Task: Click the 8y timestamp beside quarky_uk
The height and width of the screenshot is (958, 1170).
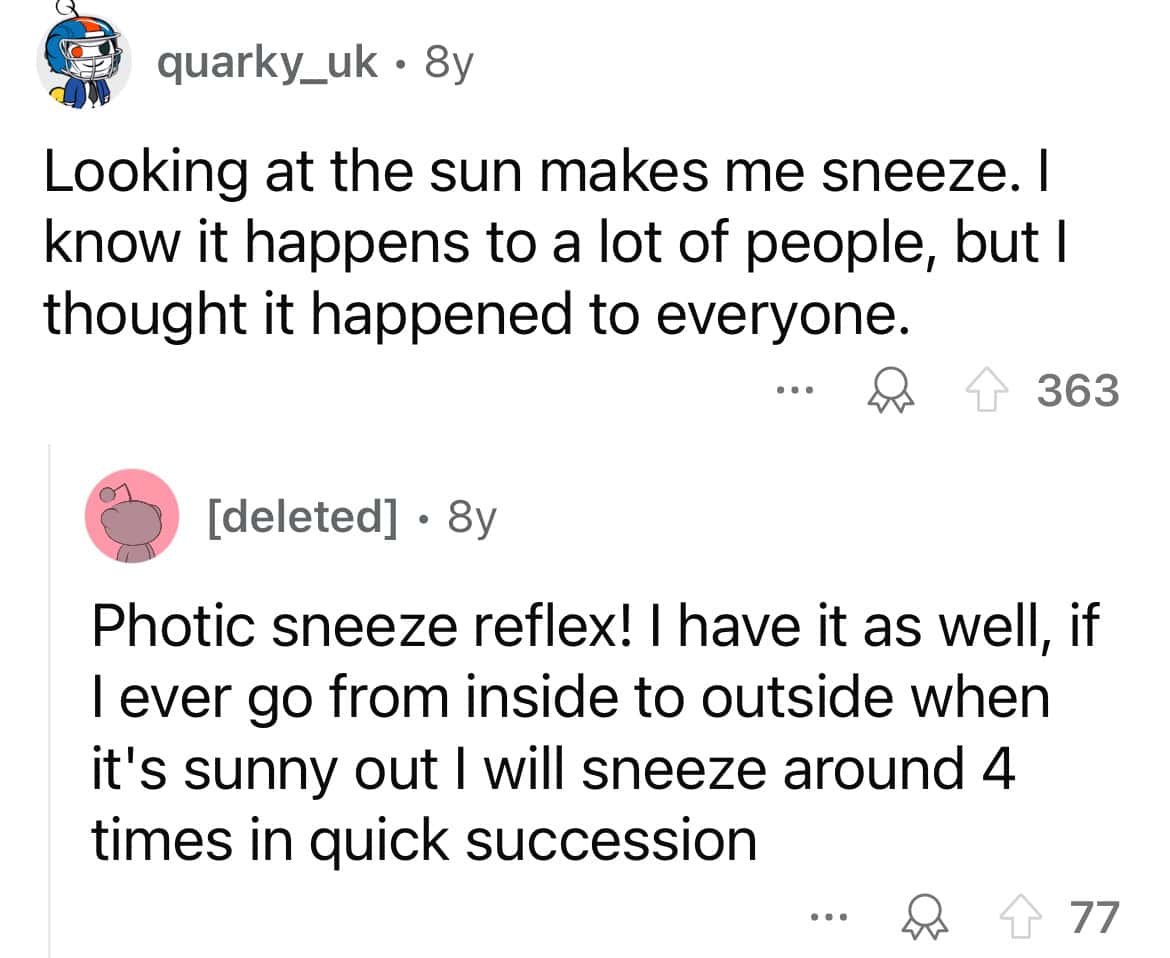Action: (447, 64)
